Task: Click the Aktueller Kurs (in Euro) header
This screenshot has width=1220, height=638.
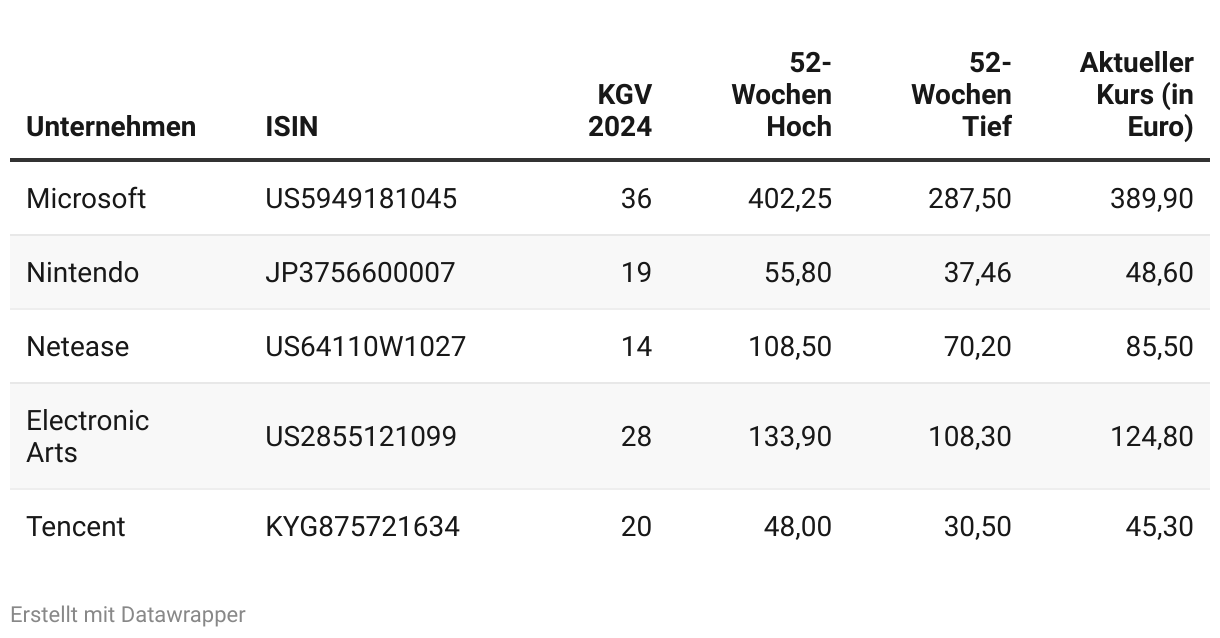Action: click(1137, 95)
